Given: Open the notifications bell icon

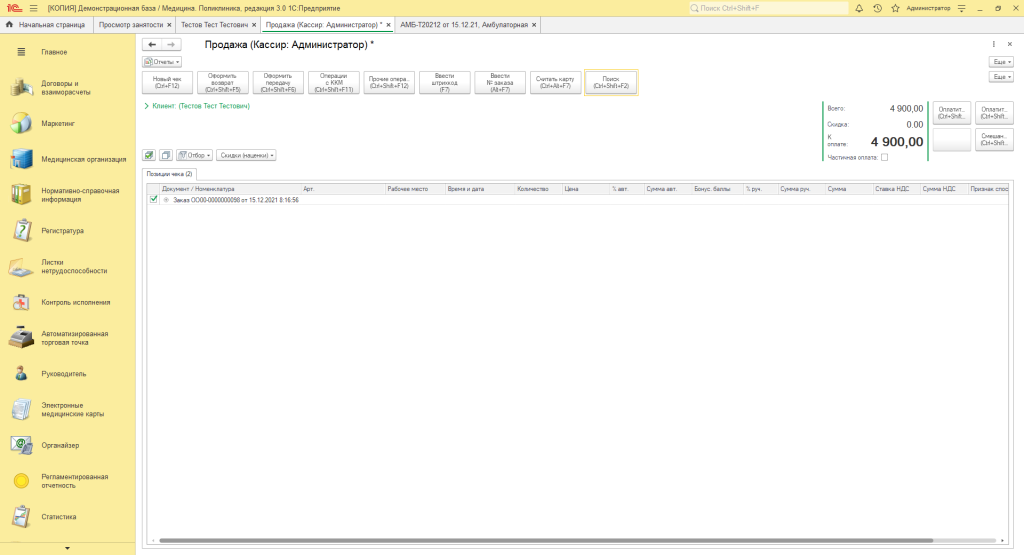Looking at the screenshot, I should coord(861,8).
